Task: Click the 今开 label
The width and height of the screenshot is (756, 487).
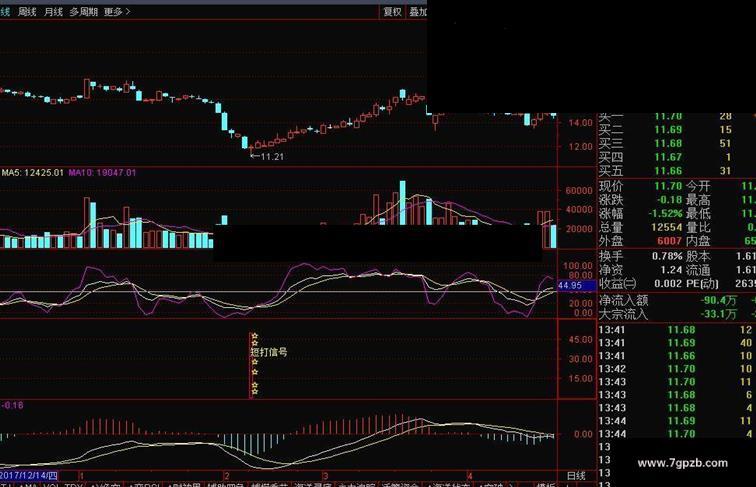Action: pos(698,186)
